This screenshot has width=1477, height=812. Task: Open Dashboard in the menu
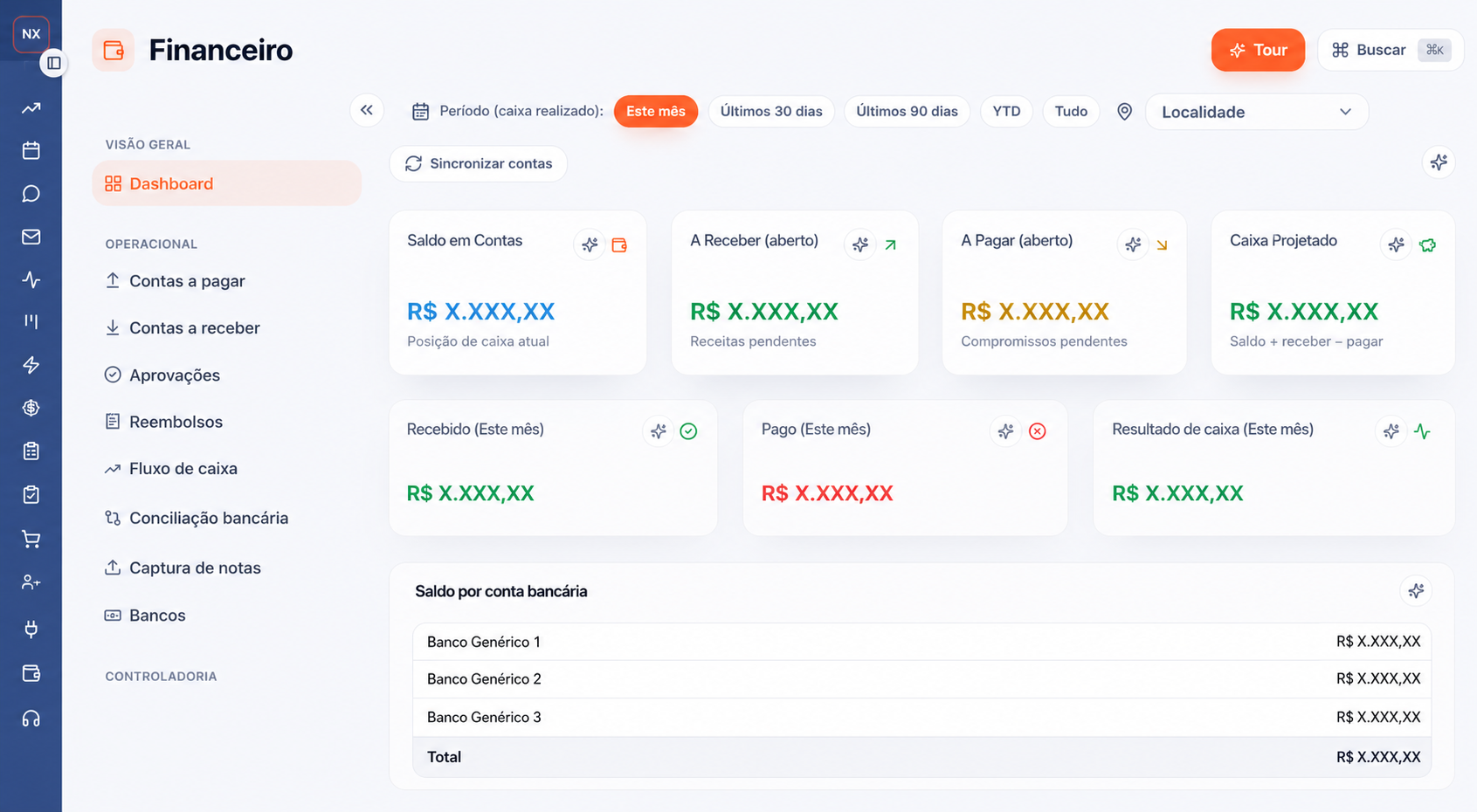click(227, 183)
